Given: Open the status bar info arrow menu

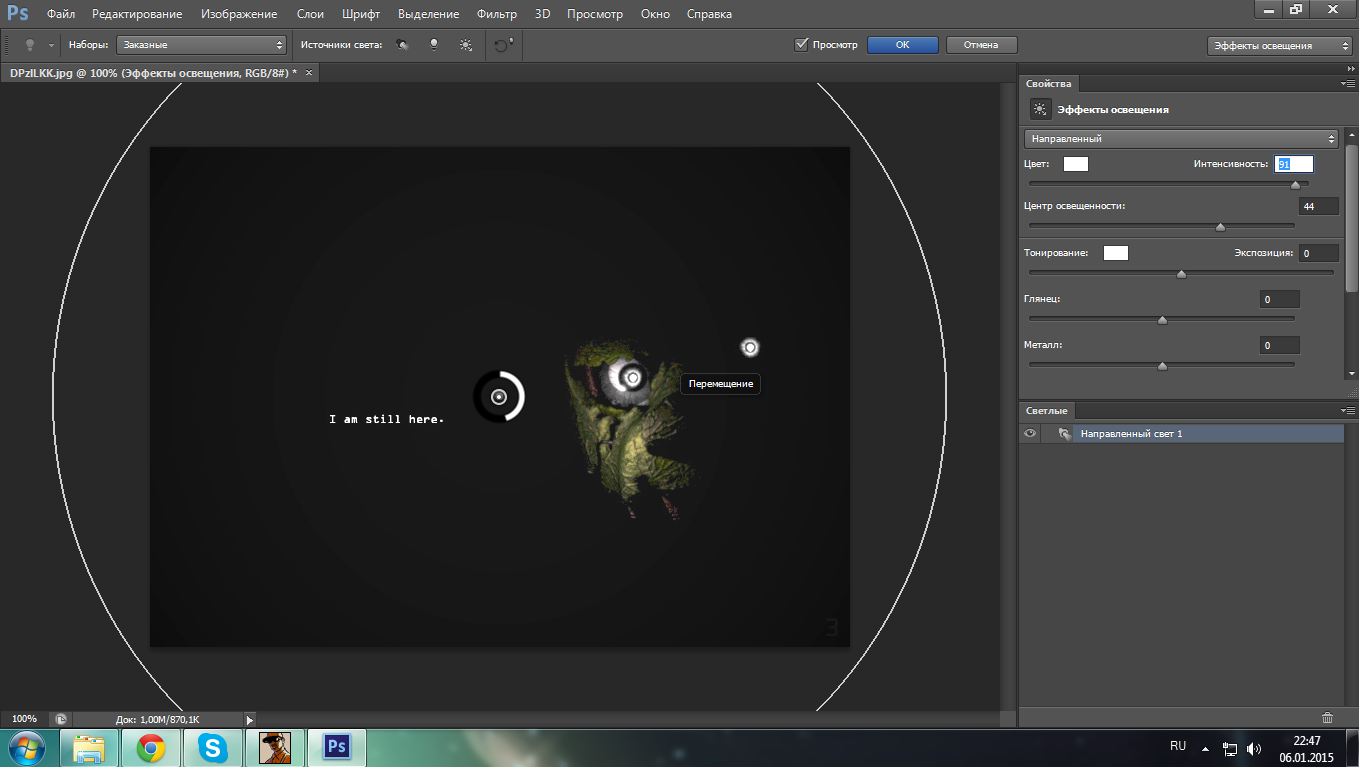Looking at the screenshot, I should 250,719.
